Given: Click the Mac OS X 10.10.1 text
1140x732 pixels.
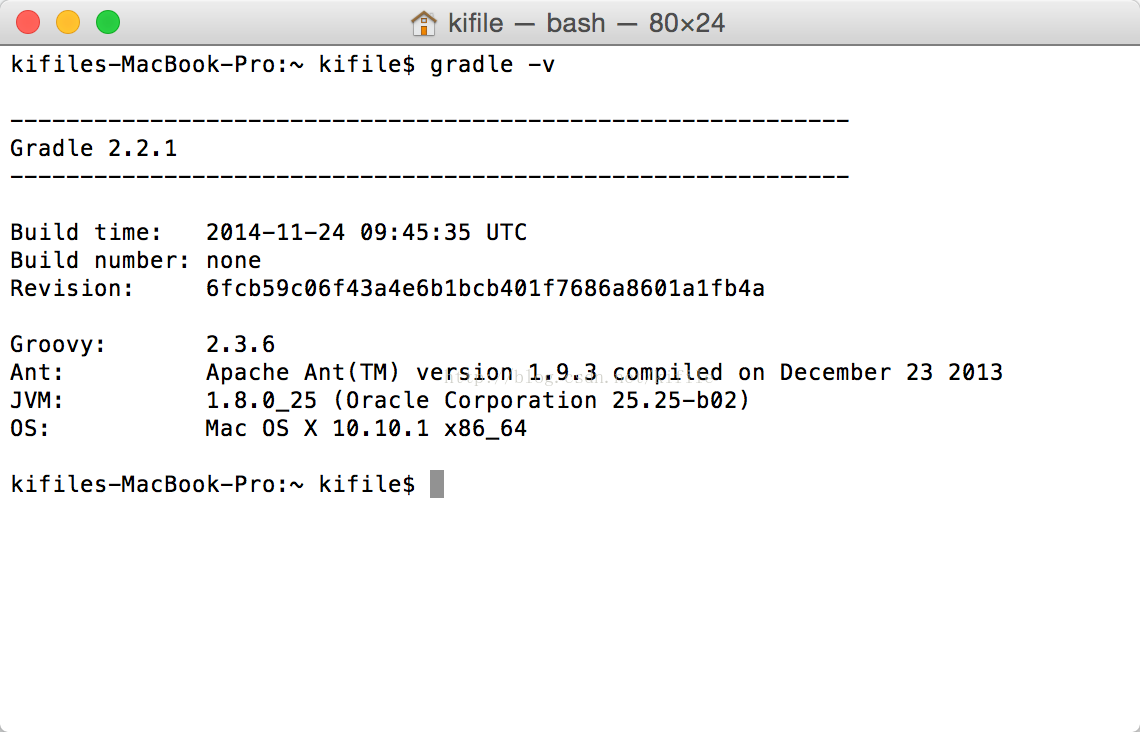Looking at the screenshot, I should coord(317,428).
